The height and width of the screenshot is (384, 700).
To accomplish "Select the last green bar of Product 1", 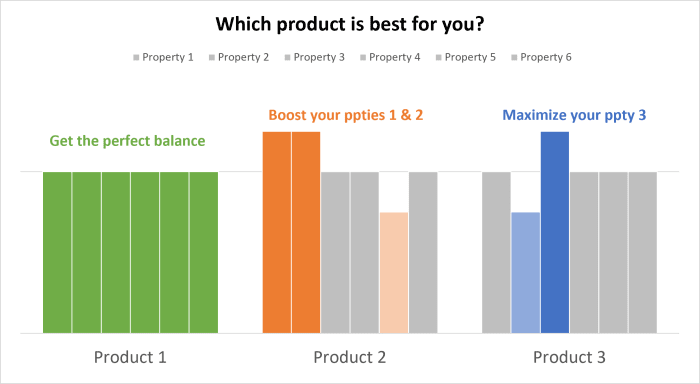I will pyautogui.click(x=204, y=253).
